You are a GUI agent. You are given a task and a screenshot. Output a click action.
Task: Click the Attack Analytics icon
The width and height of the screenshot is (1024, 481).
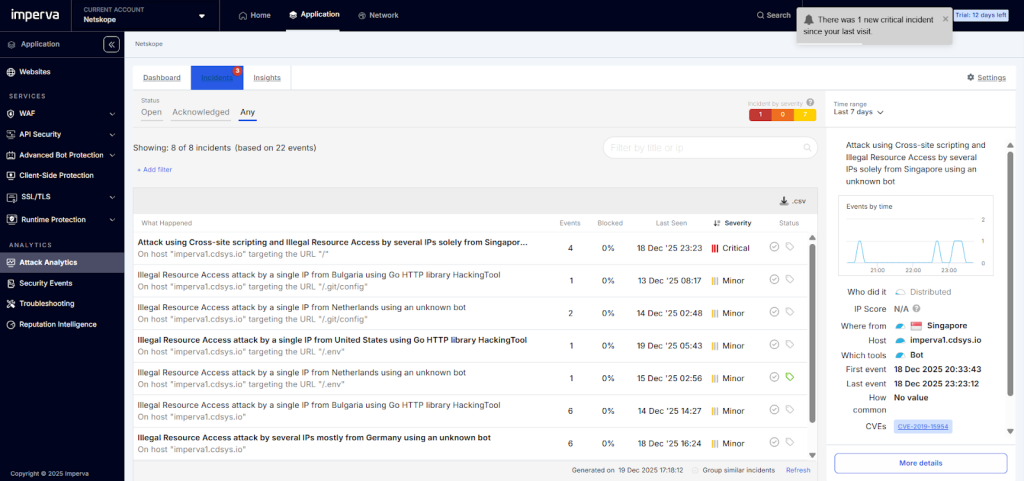click(11, 262)
